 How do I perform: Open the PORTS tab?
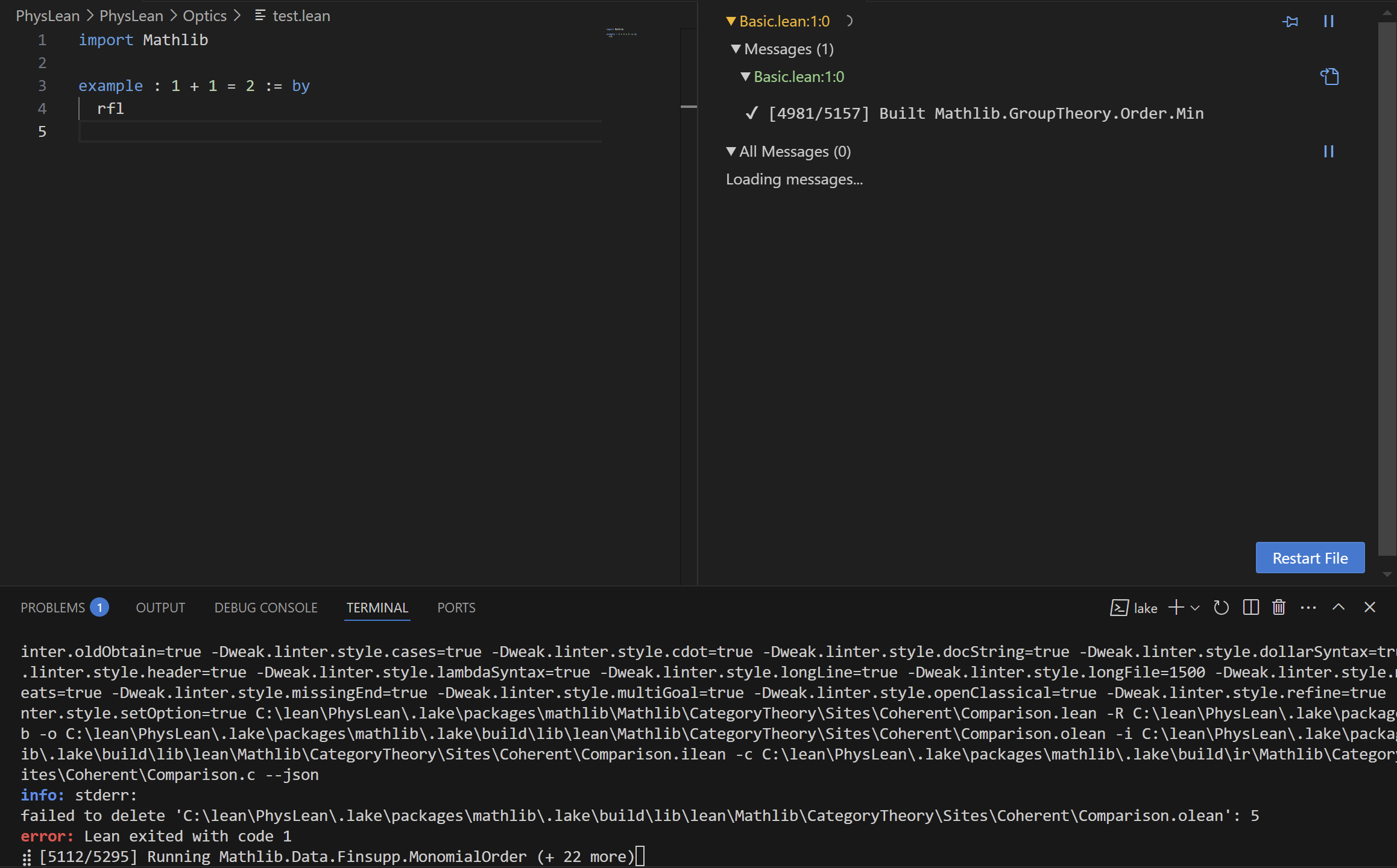point(456,608)
